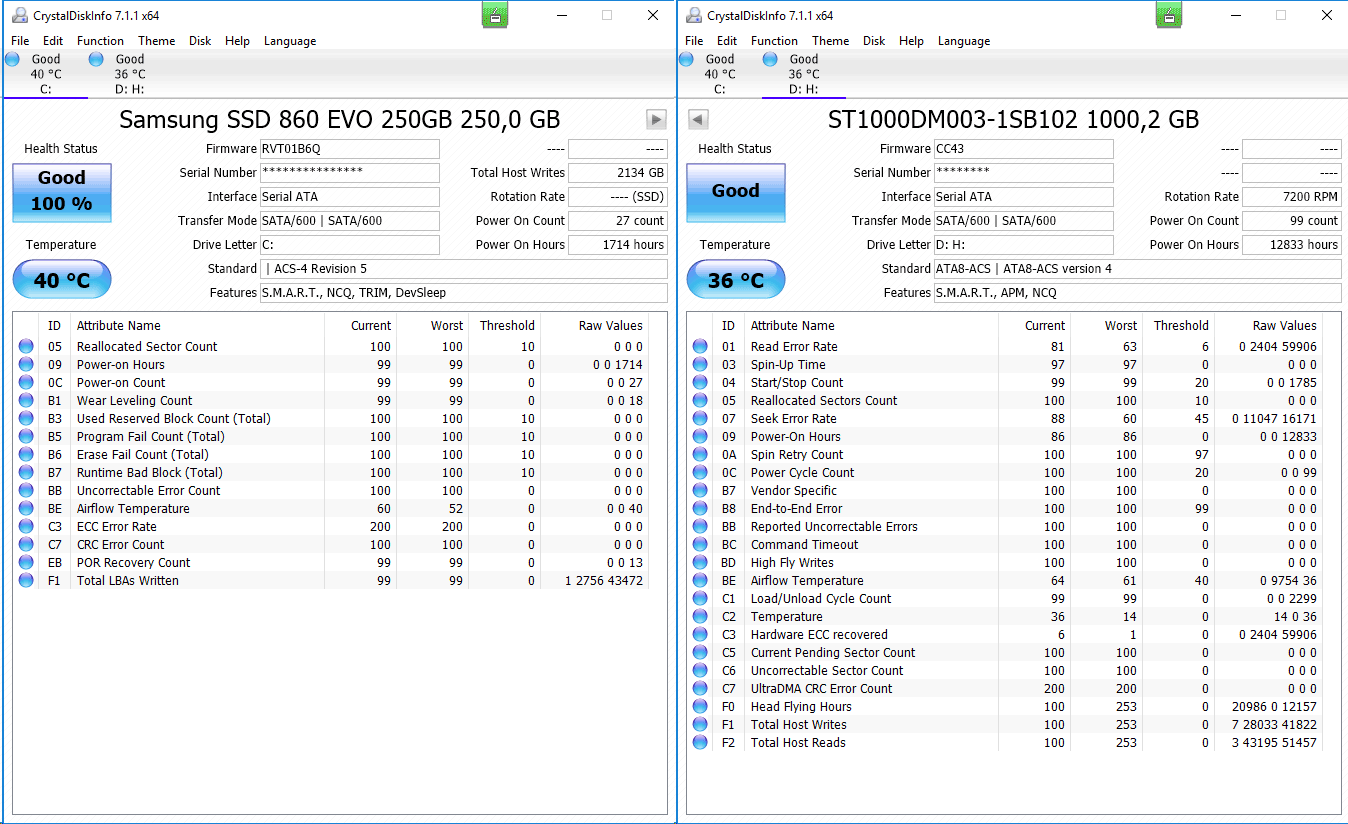This screenshot has height=824, width=1348.
Task: Click the Rotation Rate 7200 RPM field
Action: pos(1292,197)
